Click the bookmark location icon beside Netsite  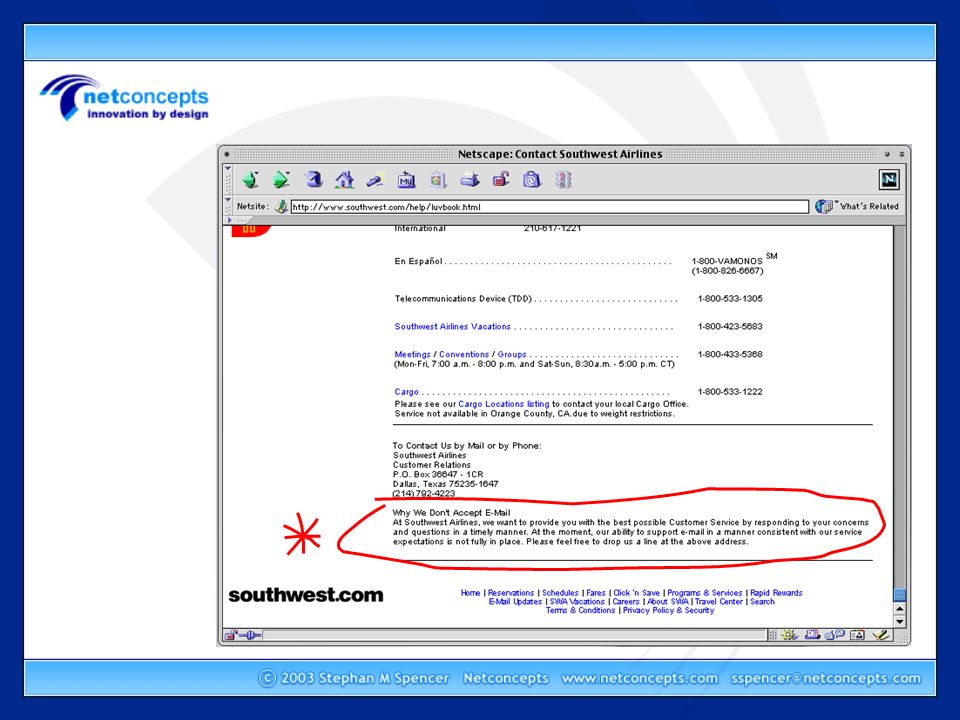click(x=281, y=206)
